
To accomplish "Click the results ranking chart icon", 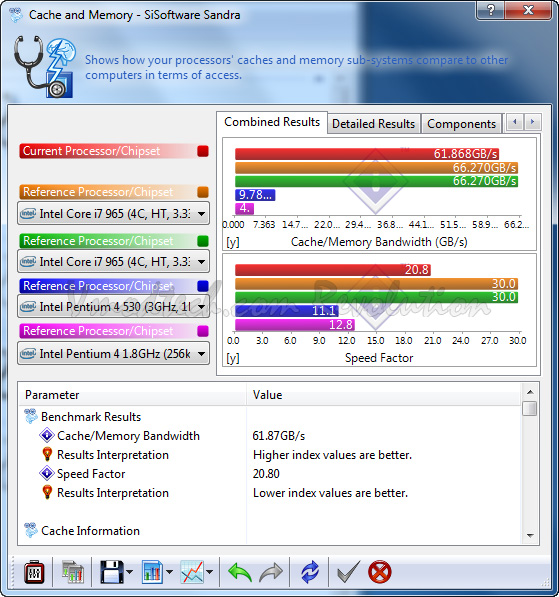I will coord(72,572).
